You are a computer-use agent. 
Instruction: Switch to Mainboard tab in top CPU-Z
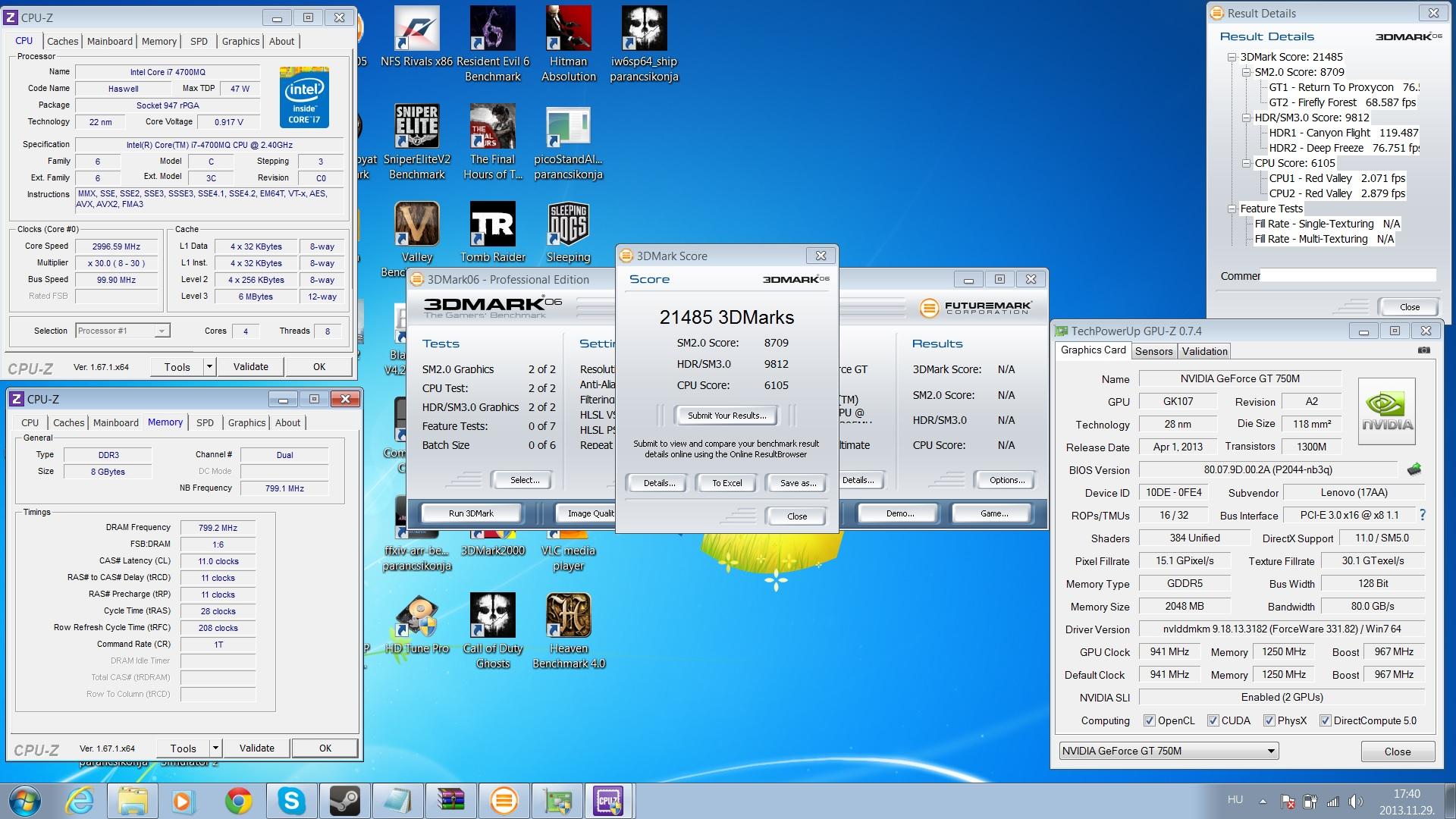point(109,41)
